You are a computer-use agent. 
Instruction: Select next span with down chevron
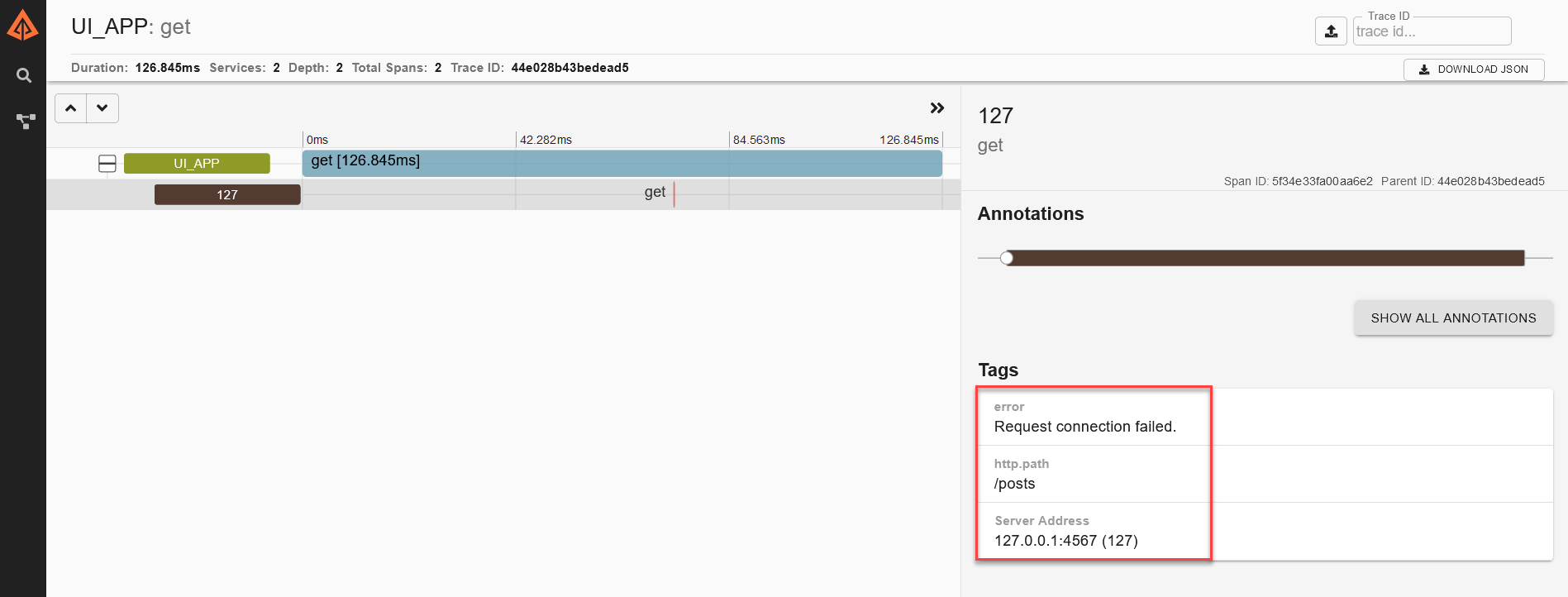[x=102, y=108]
